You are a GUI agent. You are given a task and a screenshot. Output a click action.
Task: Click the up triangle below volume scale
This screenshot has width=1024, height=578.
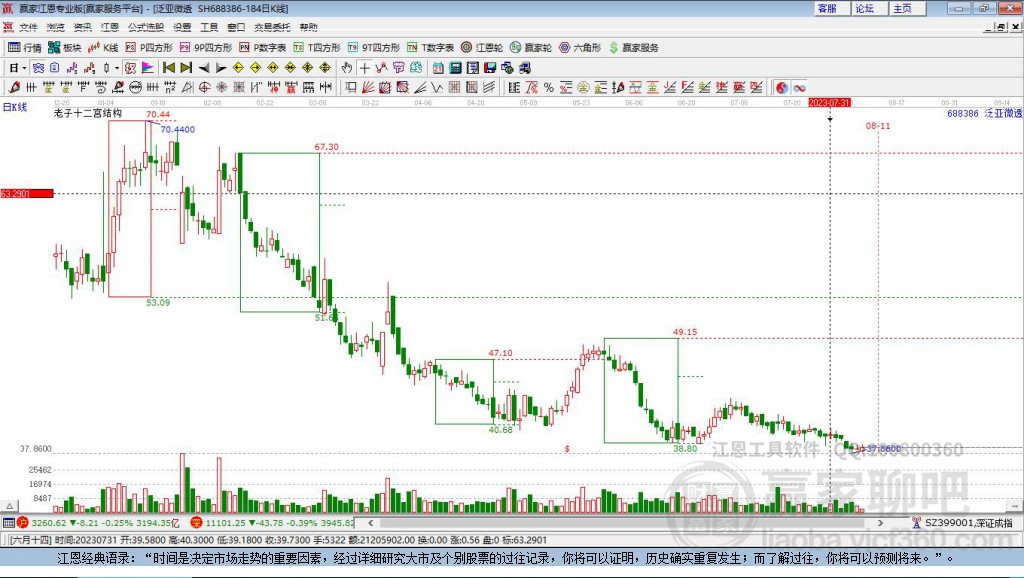pos(10,506)
